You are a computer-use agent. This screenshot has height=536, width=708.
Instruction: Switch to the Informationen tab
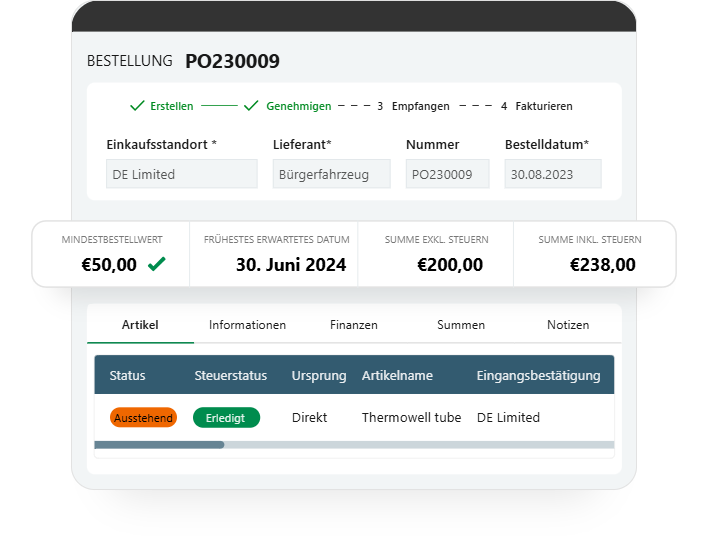pyautogui.click(x=247, y=325)
